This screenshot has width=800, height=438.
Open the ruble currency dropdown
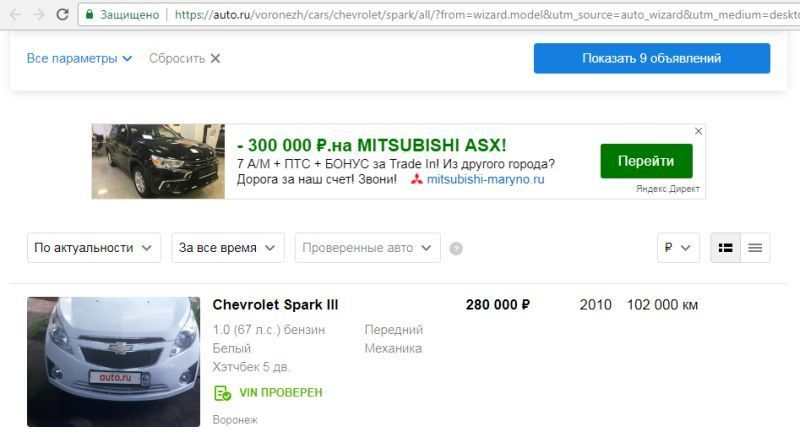[x=678, y=248]
